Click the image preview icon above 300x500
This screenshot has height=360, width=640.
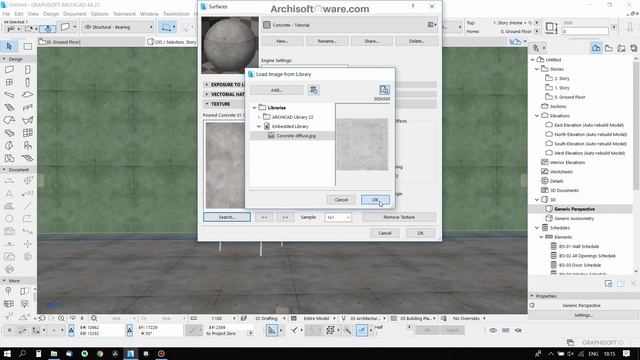384,90
